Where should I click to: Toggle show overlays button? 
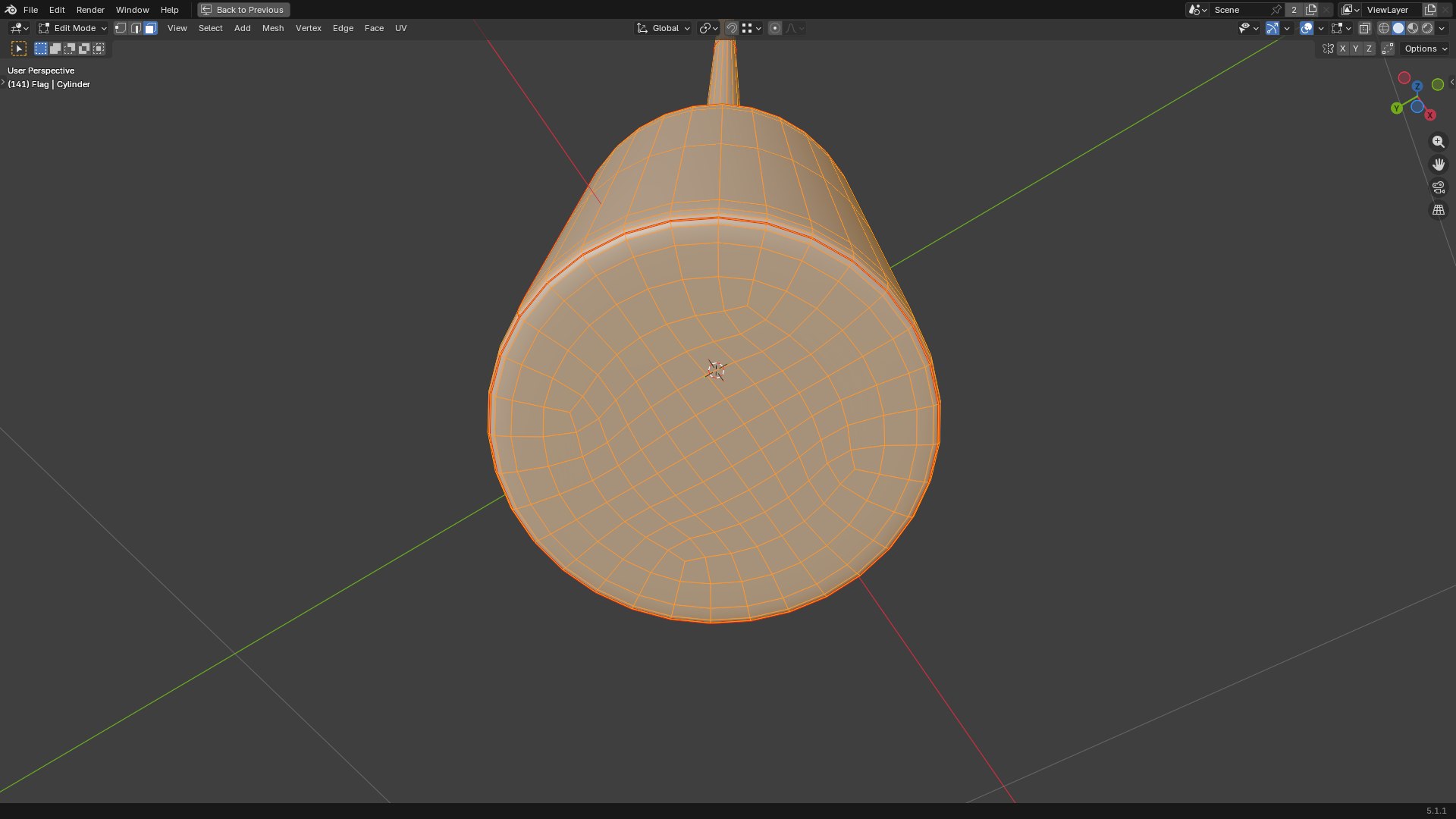tap(1307, 28)
